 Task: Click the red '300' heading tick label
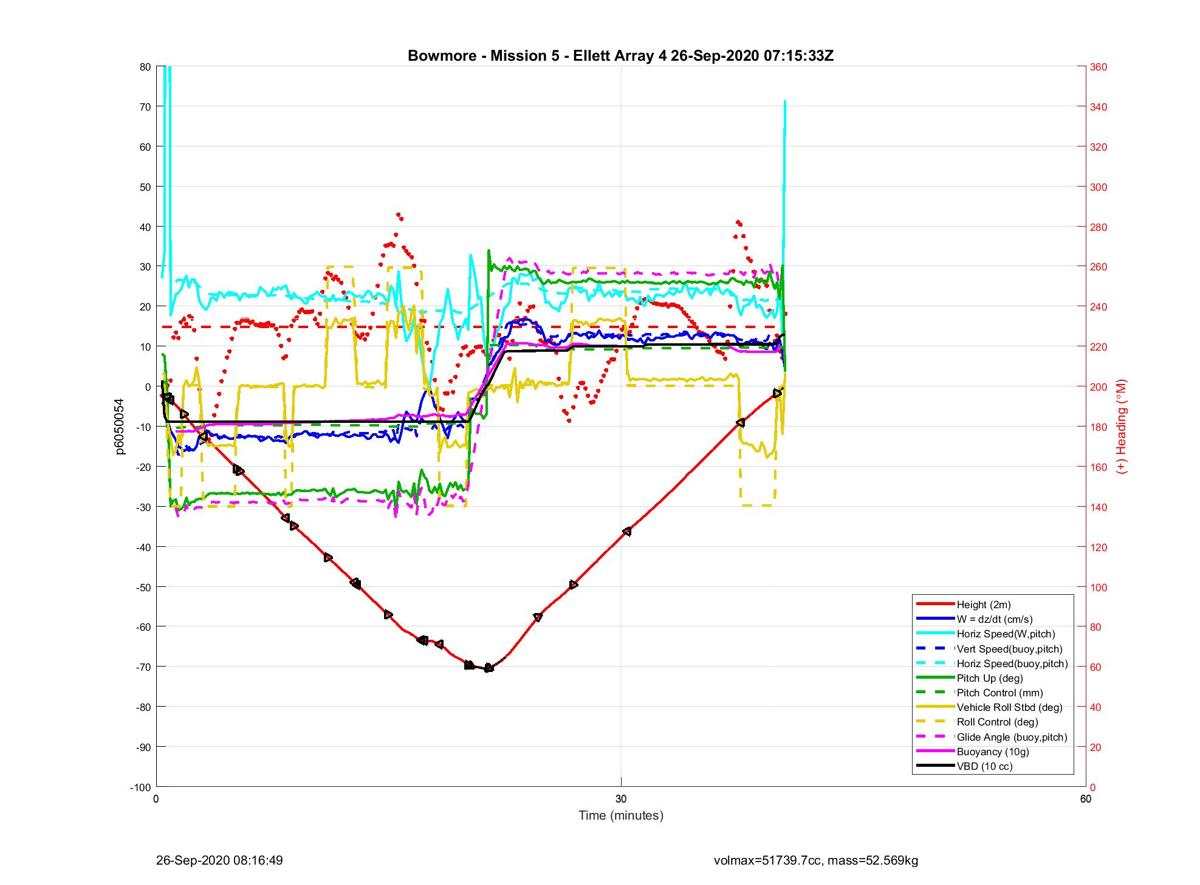coord(1099,187)
